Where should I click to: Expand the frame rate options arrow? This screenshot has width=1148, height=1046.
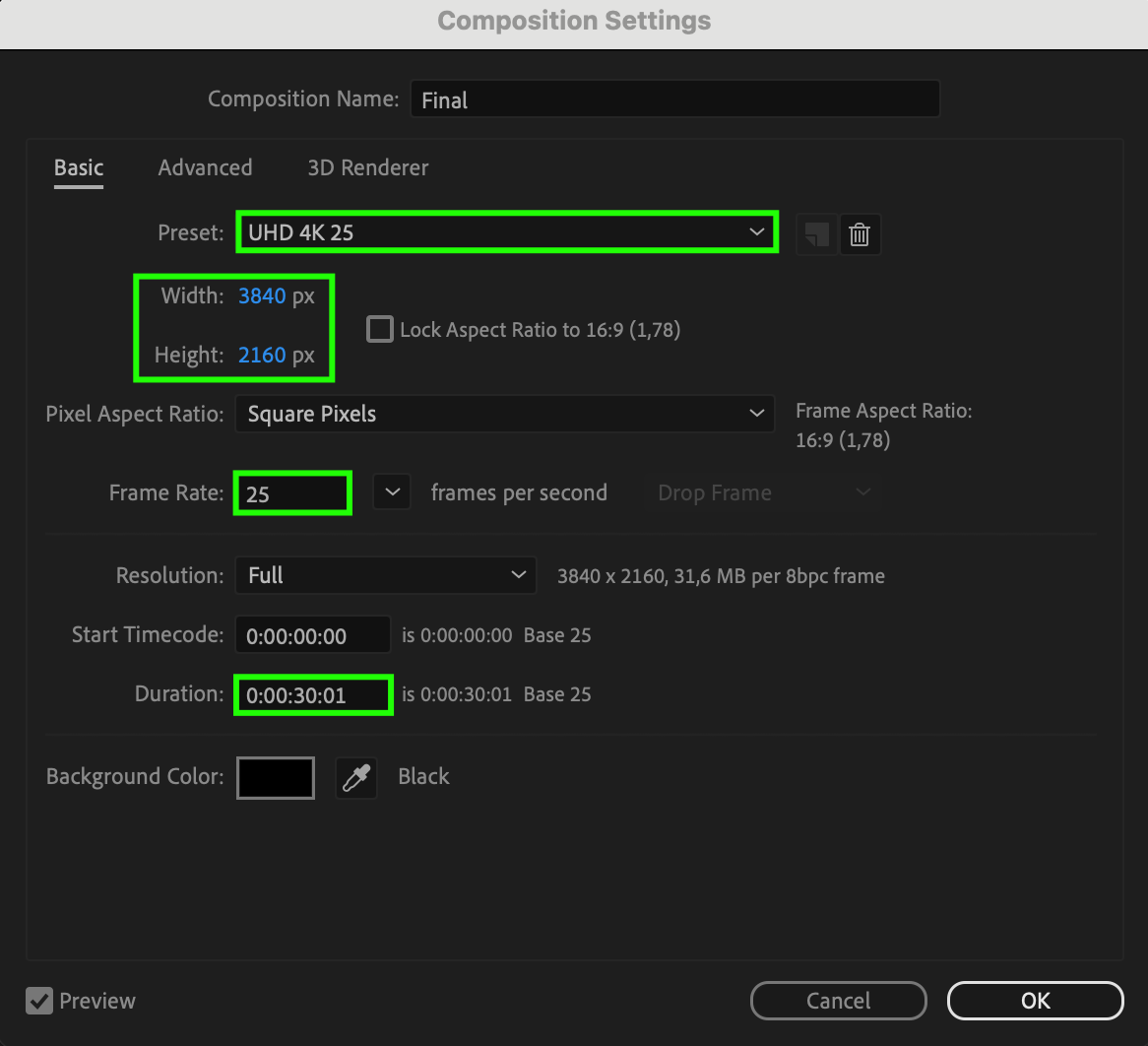tap(392, 492)
